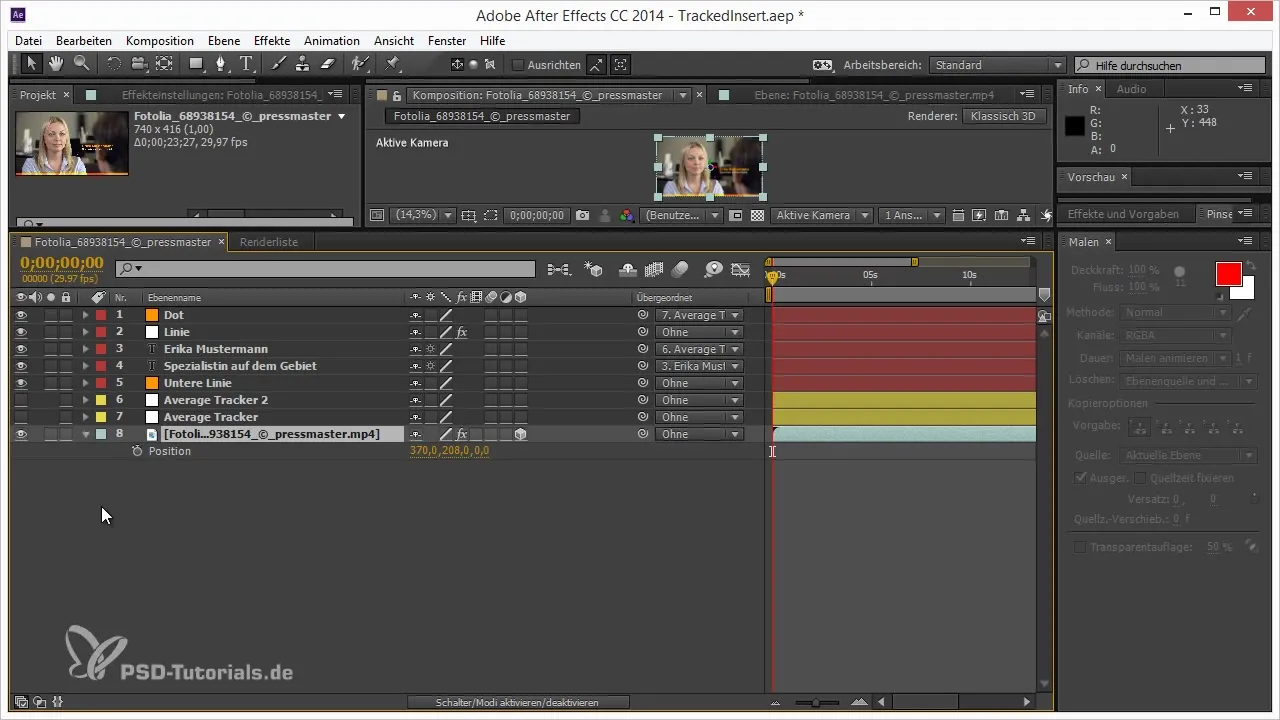Toggle draft 3D icon in timeline
This screenshot has height=720, width=1280.
point(593,269)
